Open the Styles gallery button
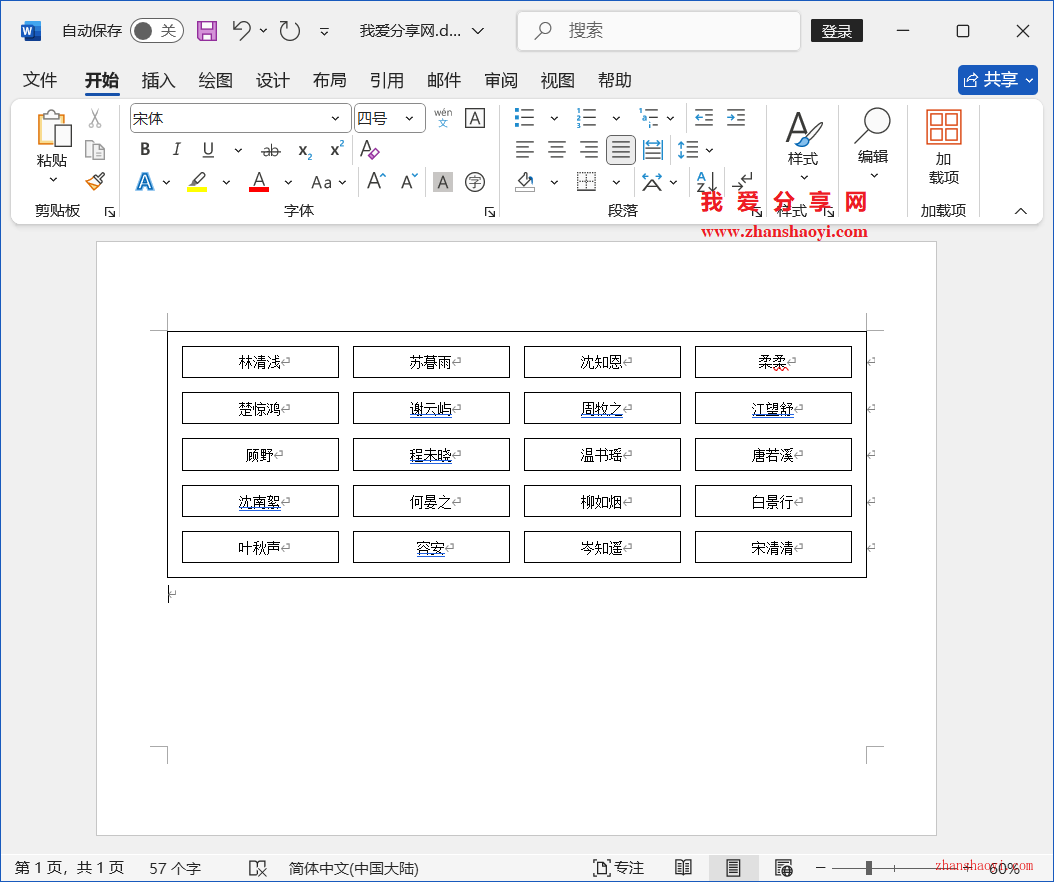Viewport: 1054px width, 882px height. tap(803, 146)
